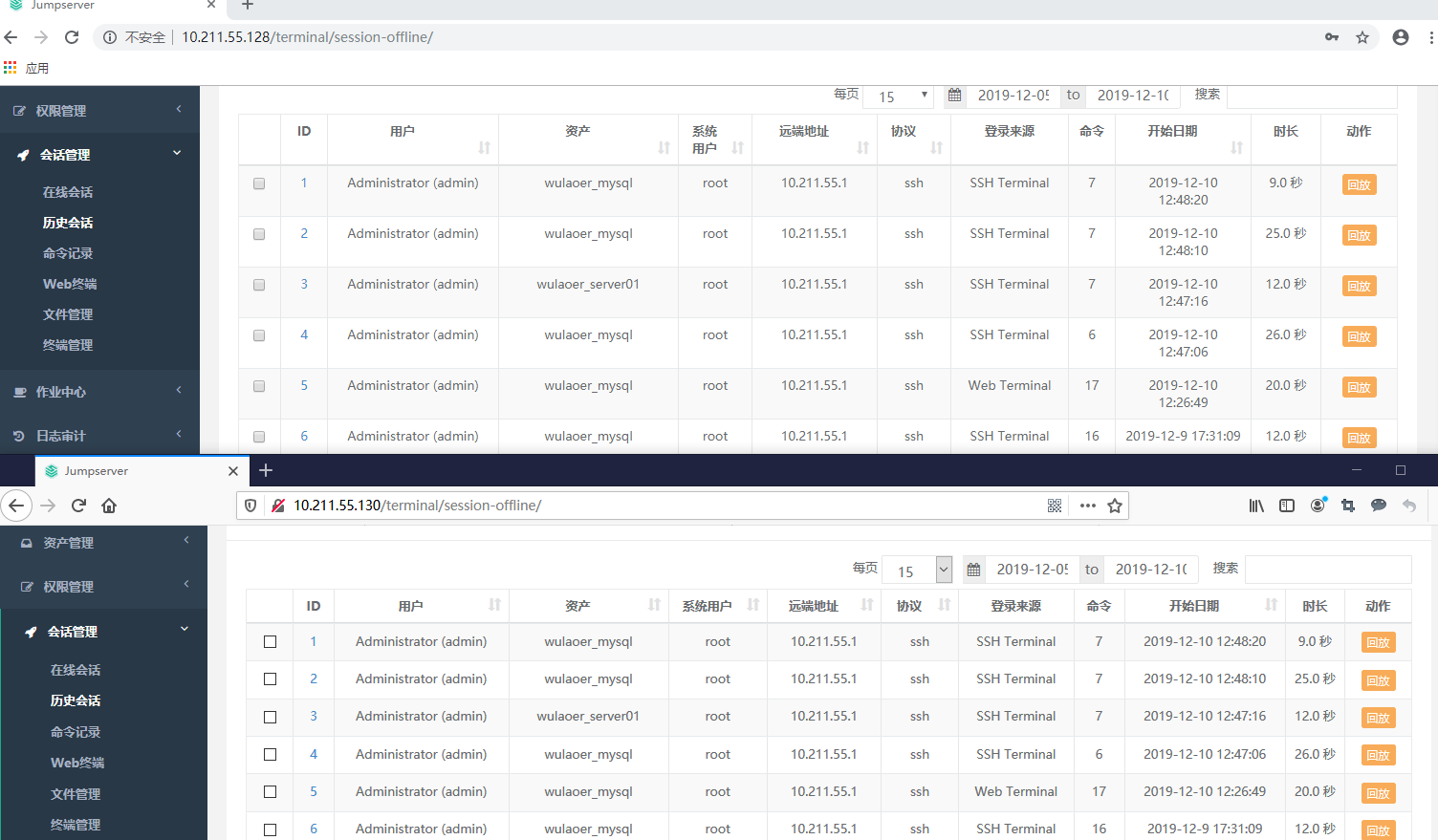
Task: Open session ID 4 link in lower table
Action: [x=314, y=754]
